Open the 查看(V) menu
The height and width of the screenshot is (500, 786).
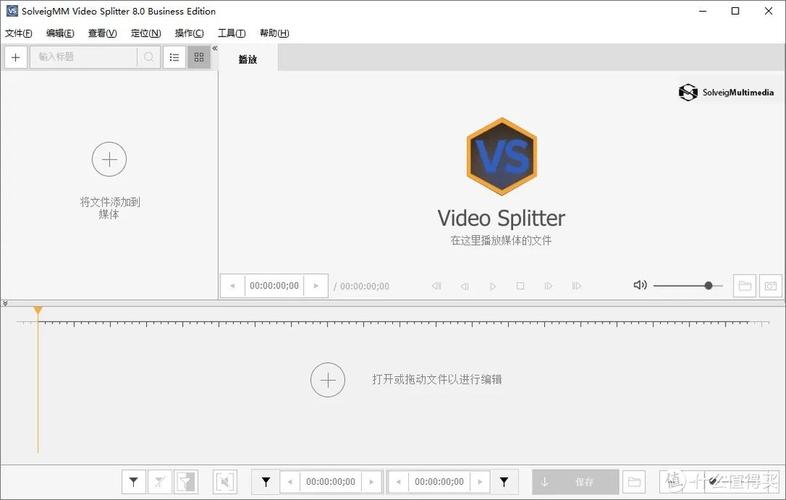[x=102, y=33]
